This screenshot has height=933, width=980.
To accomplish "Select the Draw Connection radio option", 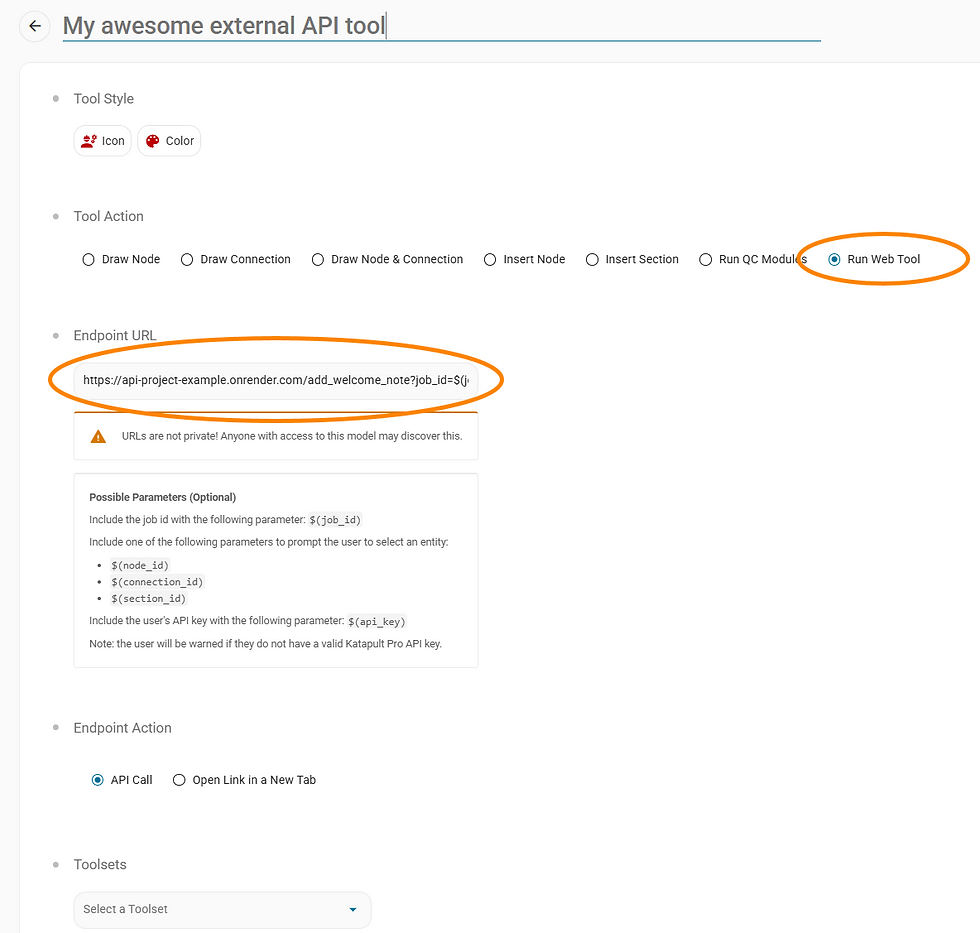I will click(236, 259).
